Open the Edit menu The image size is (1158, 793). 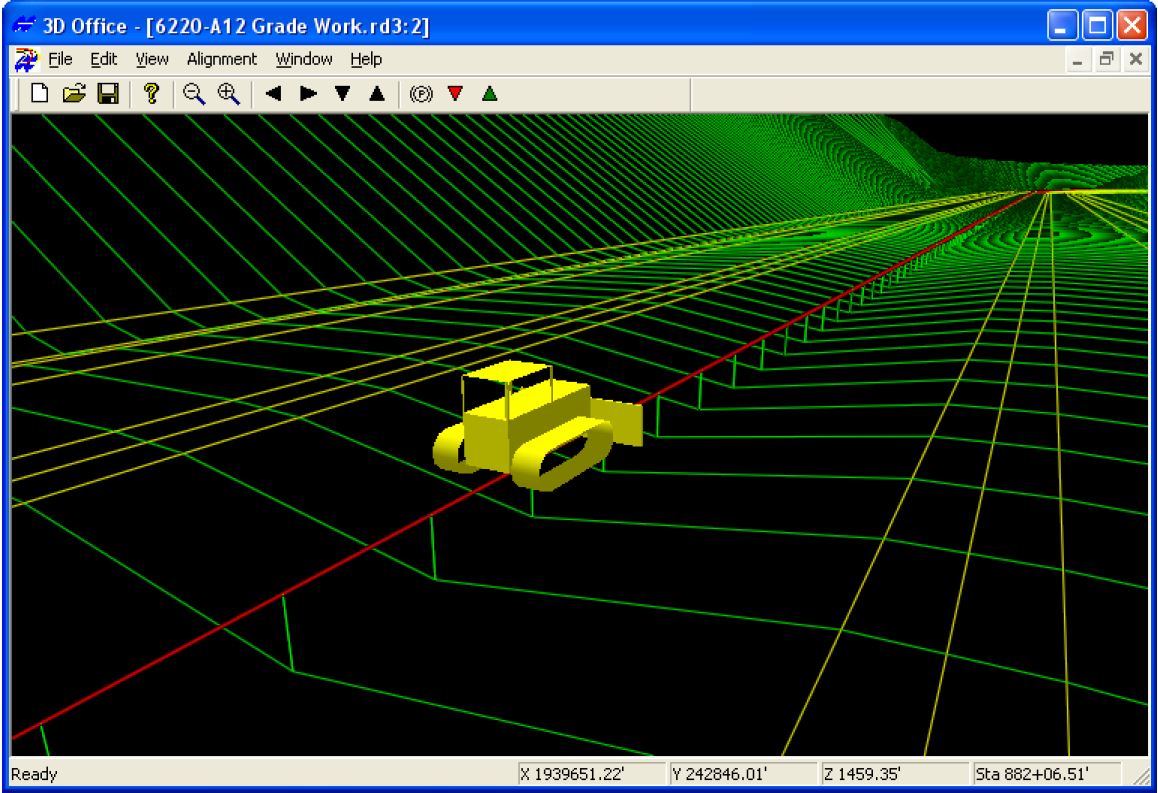pos(103,59)
